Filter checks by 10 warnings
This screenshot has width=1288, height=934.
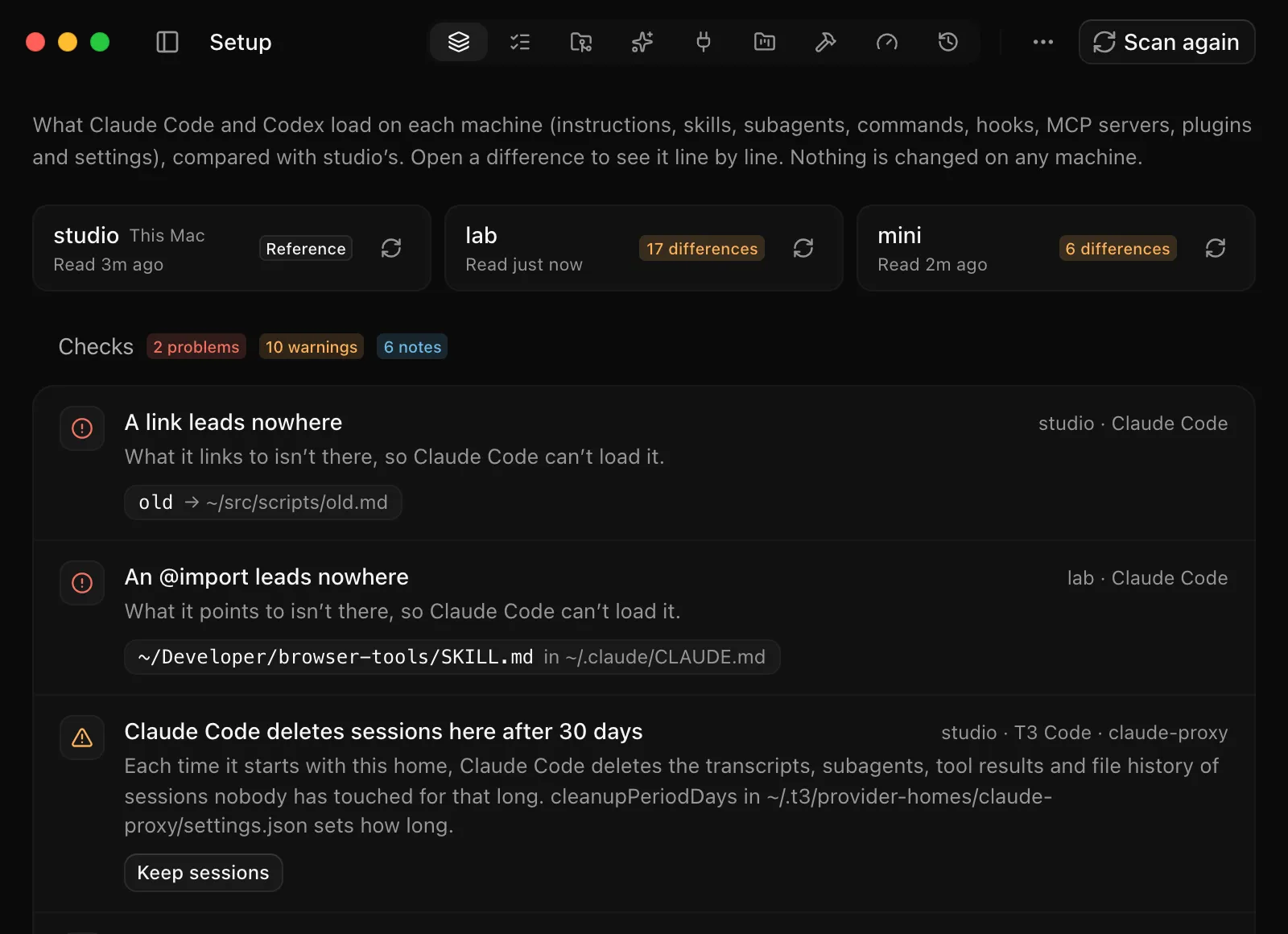pos(312,347)
